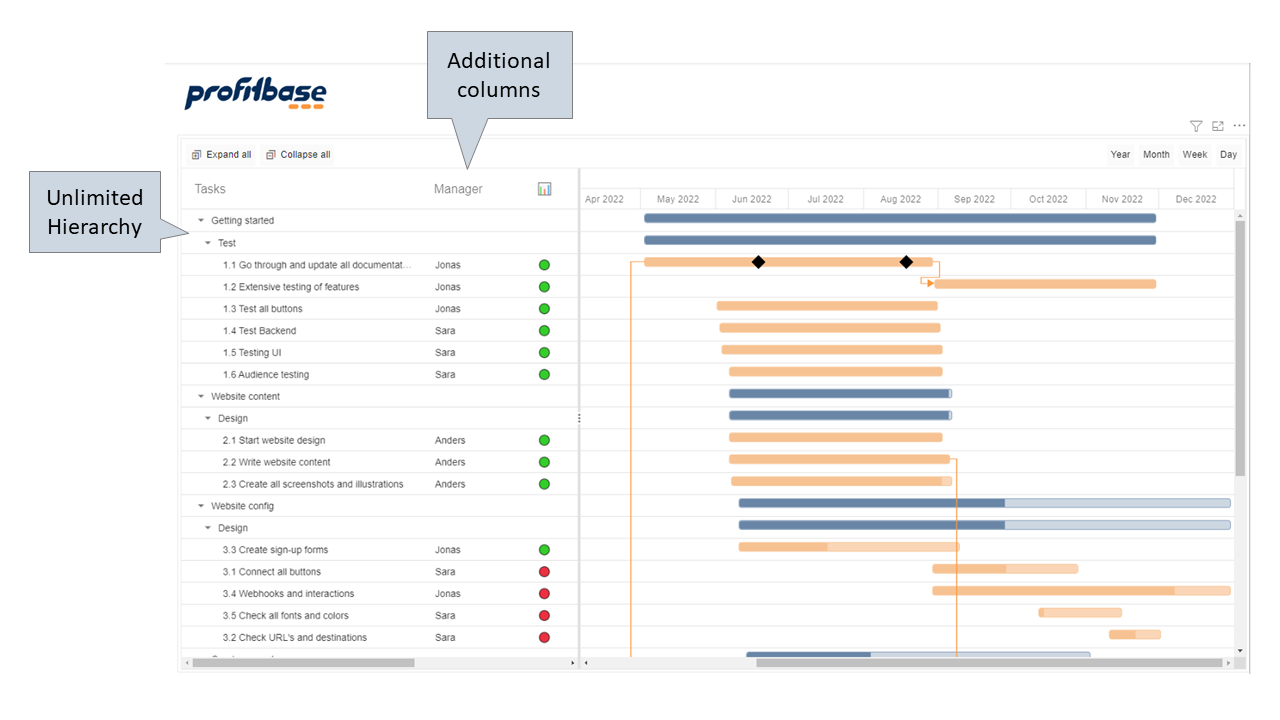Click the Manager column header

(458, 189)
